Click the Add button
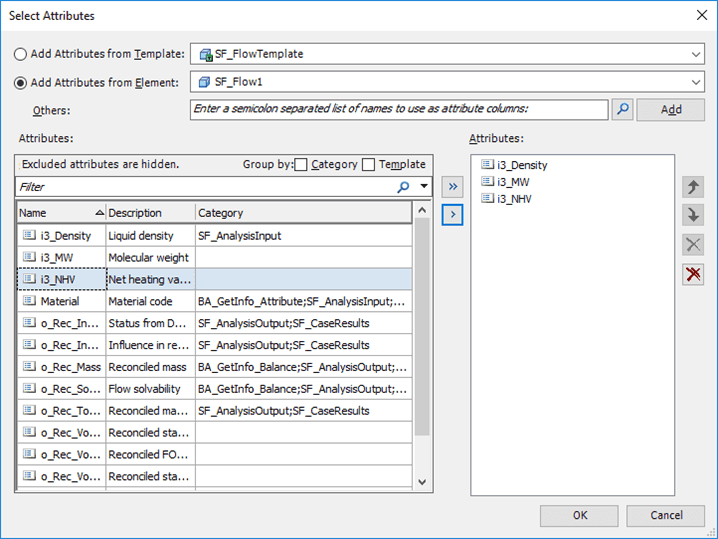Viewport: 718px width, 539px height. 670,109
